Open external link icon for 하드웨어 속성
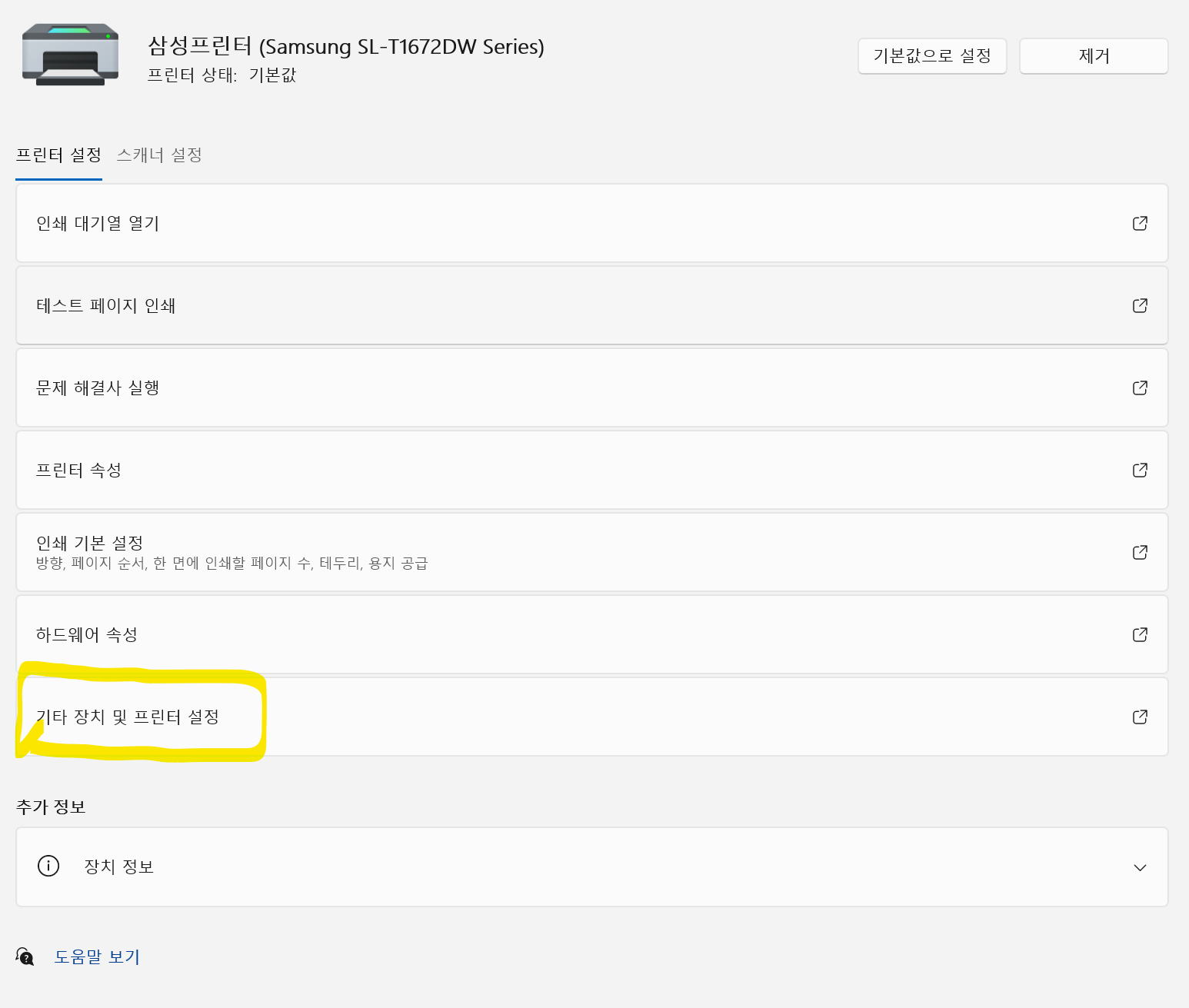The width and height of the screenshot is (1189, 1008). [1141, 634]
